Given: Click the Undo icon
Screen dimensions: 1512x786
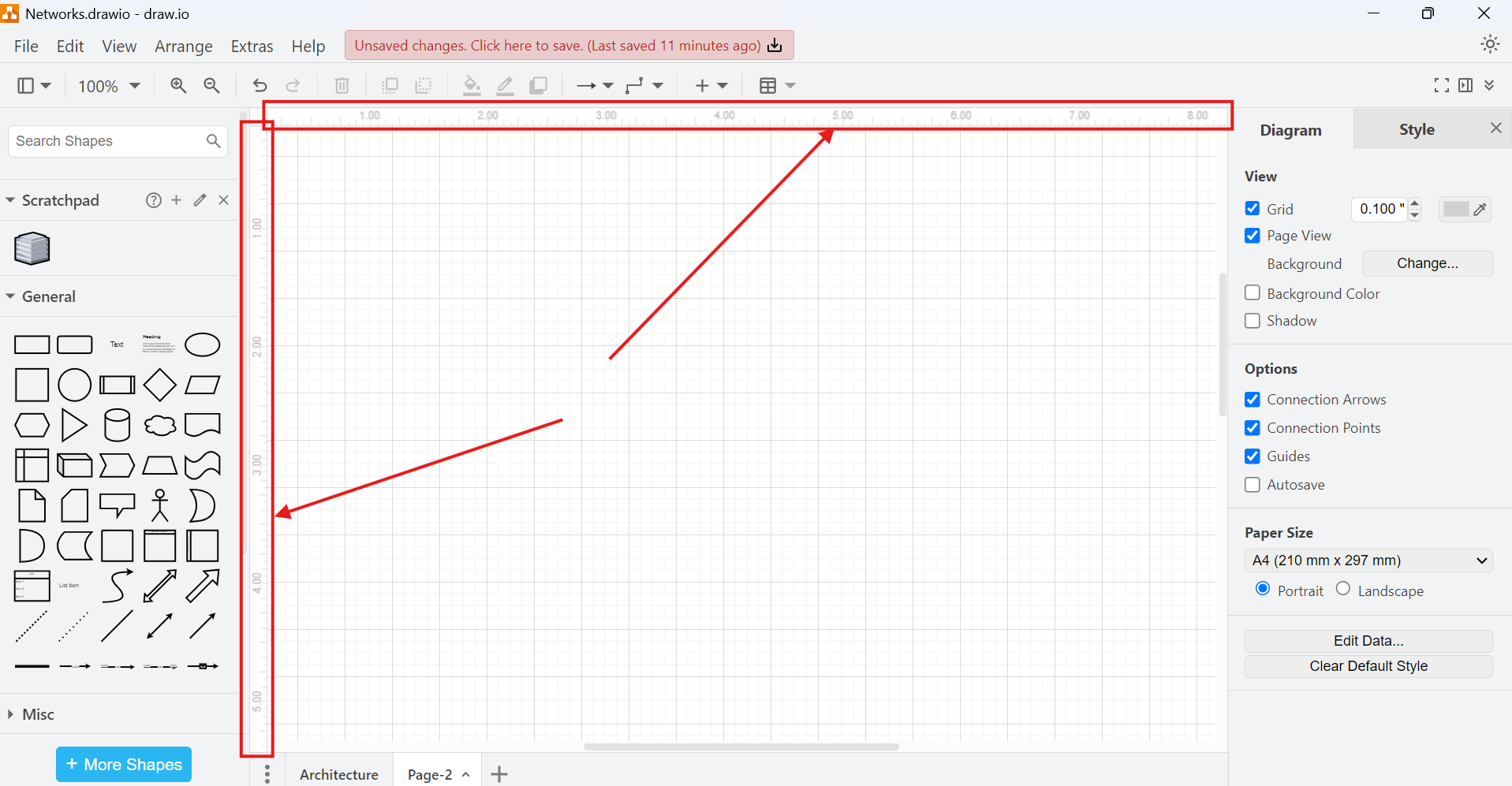Looking at the screenshot, I should pos(259,85).
